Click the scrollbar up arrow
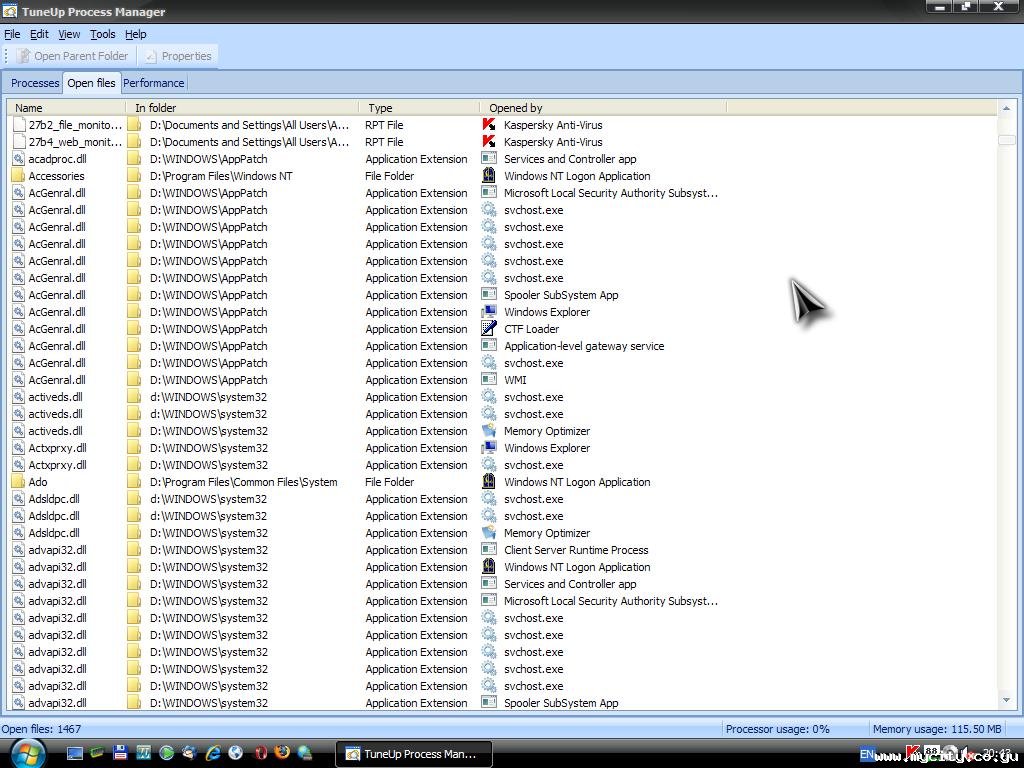 pyautogui.click(x=1006, y=108)
